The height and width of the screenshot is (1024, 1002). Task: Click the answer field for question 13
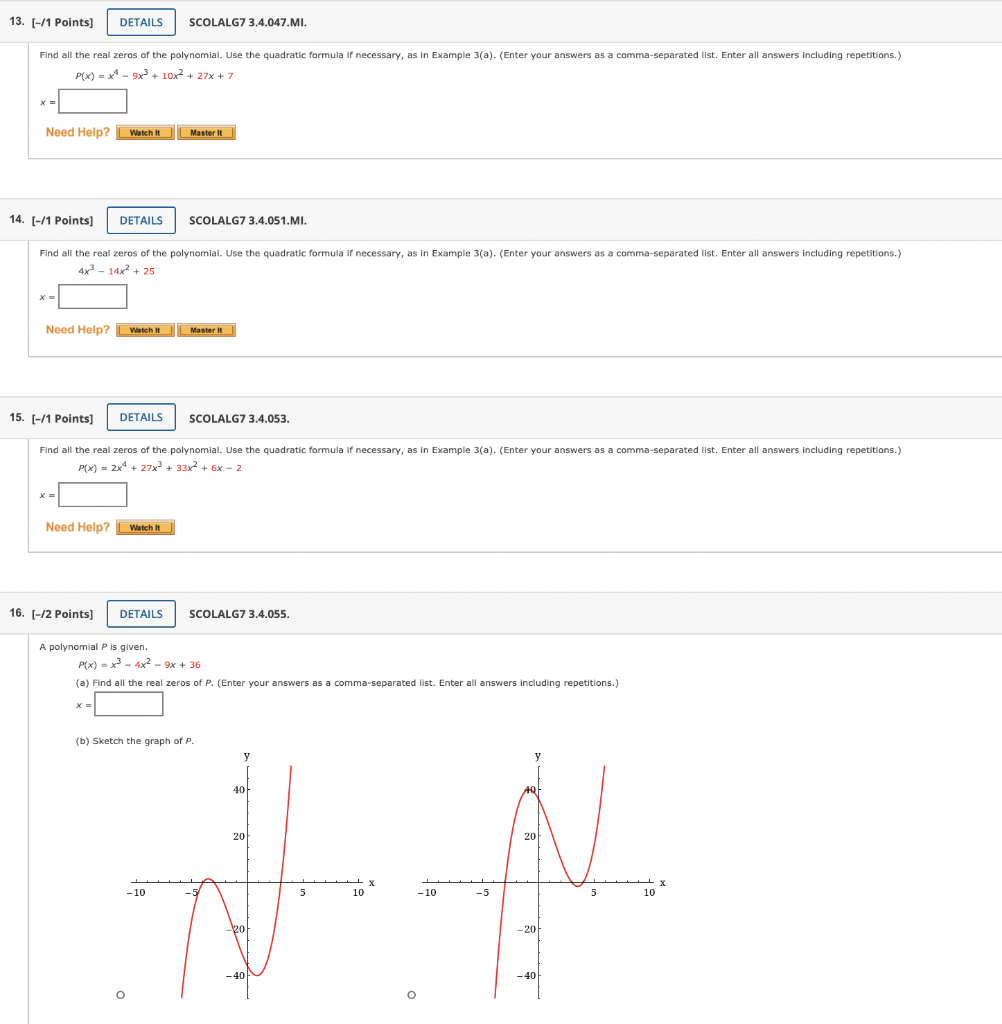pos(91,101)
